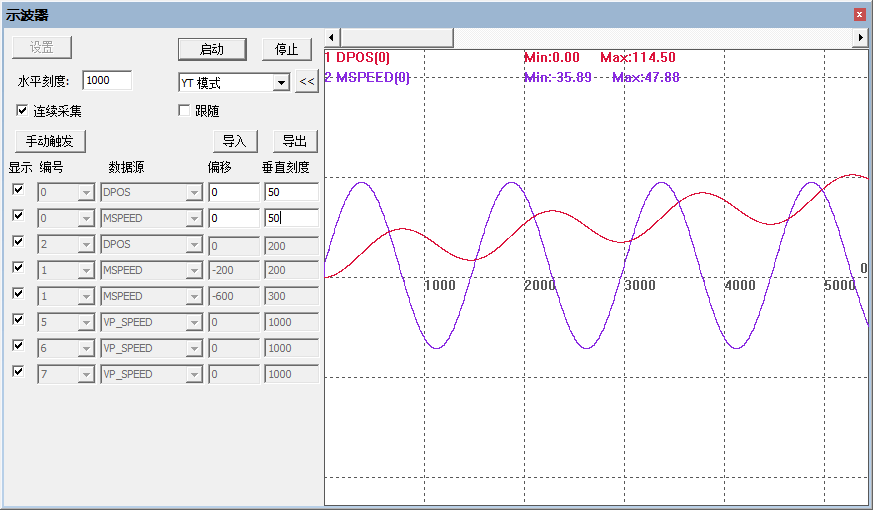The image size is (873, 510).
Task: Collapse the panel with the << button
Action: pos(307,81)
